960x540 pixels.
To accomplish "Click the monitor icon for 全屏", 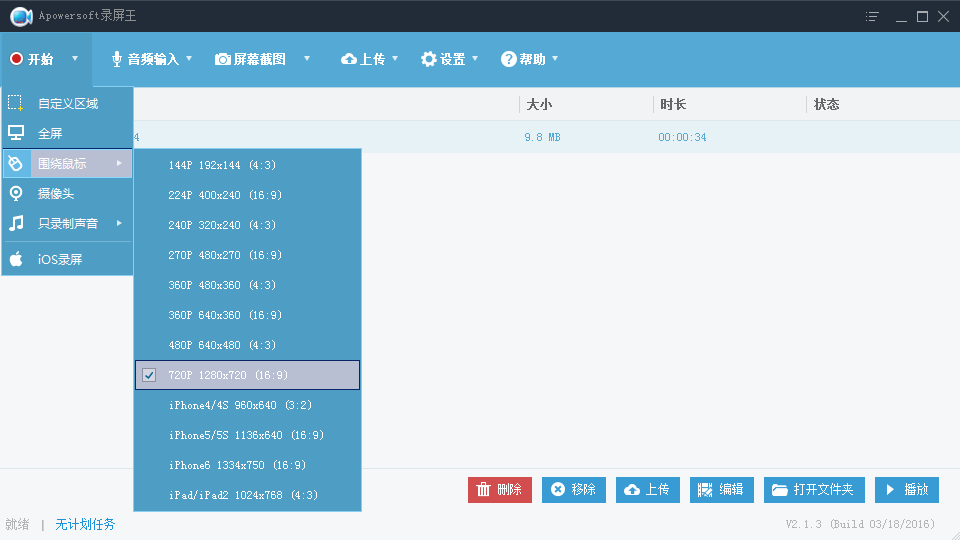I will pyautogui.click(x=16, y=133).
